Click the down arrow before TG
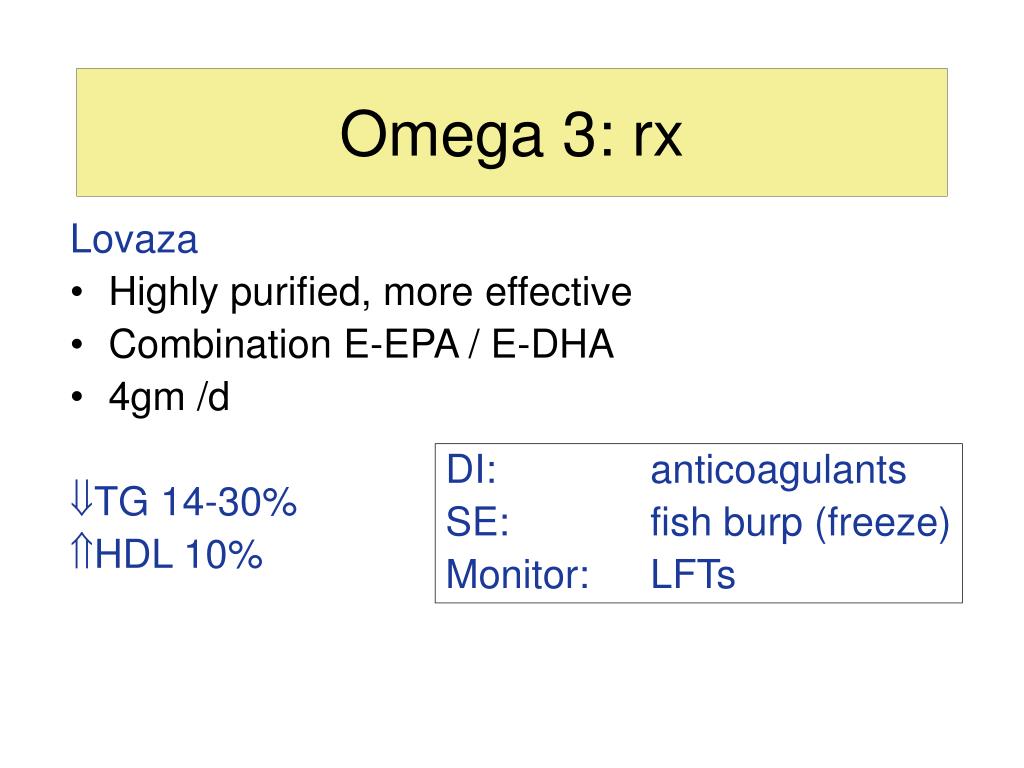Image resolution: width=1024 pixels, height=768 pixels. click(81, 500)
